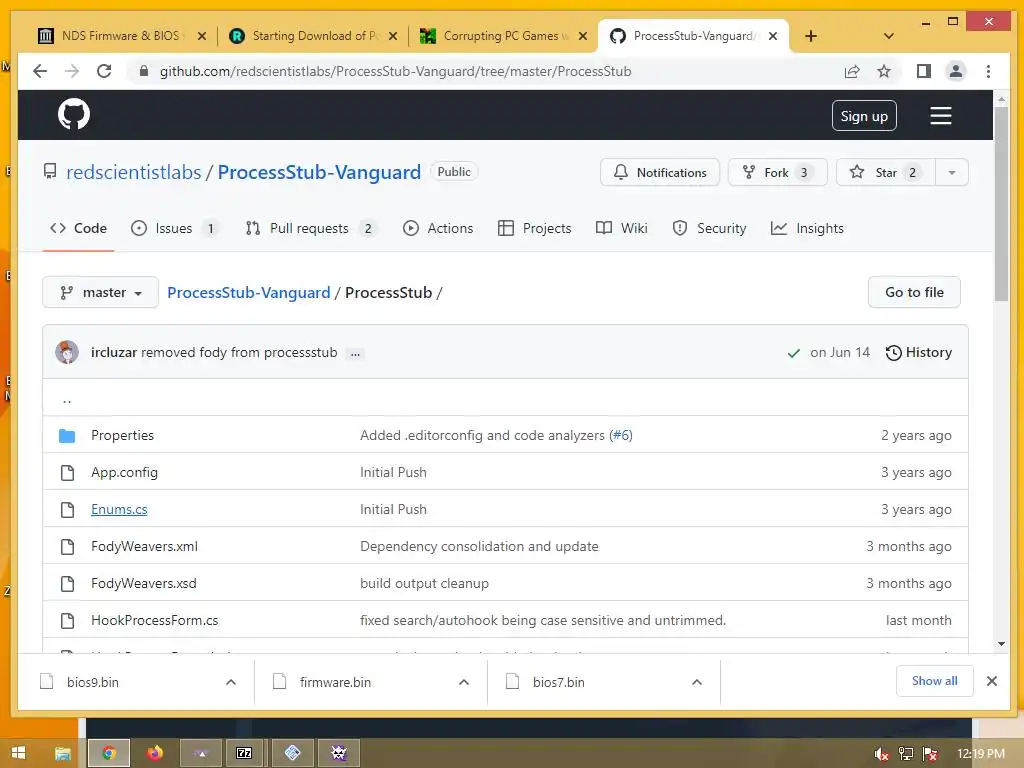Open the bios9.bin downloaded file
The width and height of the screenshot is (1024, 768).
click(x=93, y=682)
